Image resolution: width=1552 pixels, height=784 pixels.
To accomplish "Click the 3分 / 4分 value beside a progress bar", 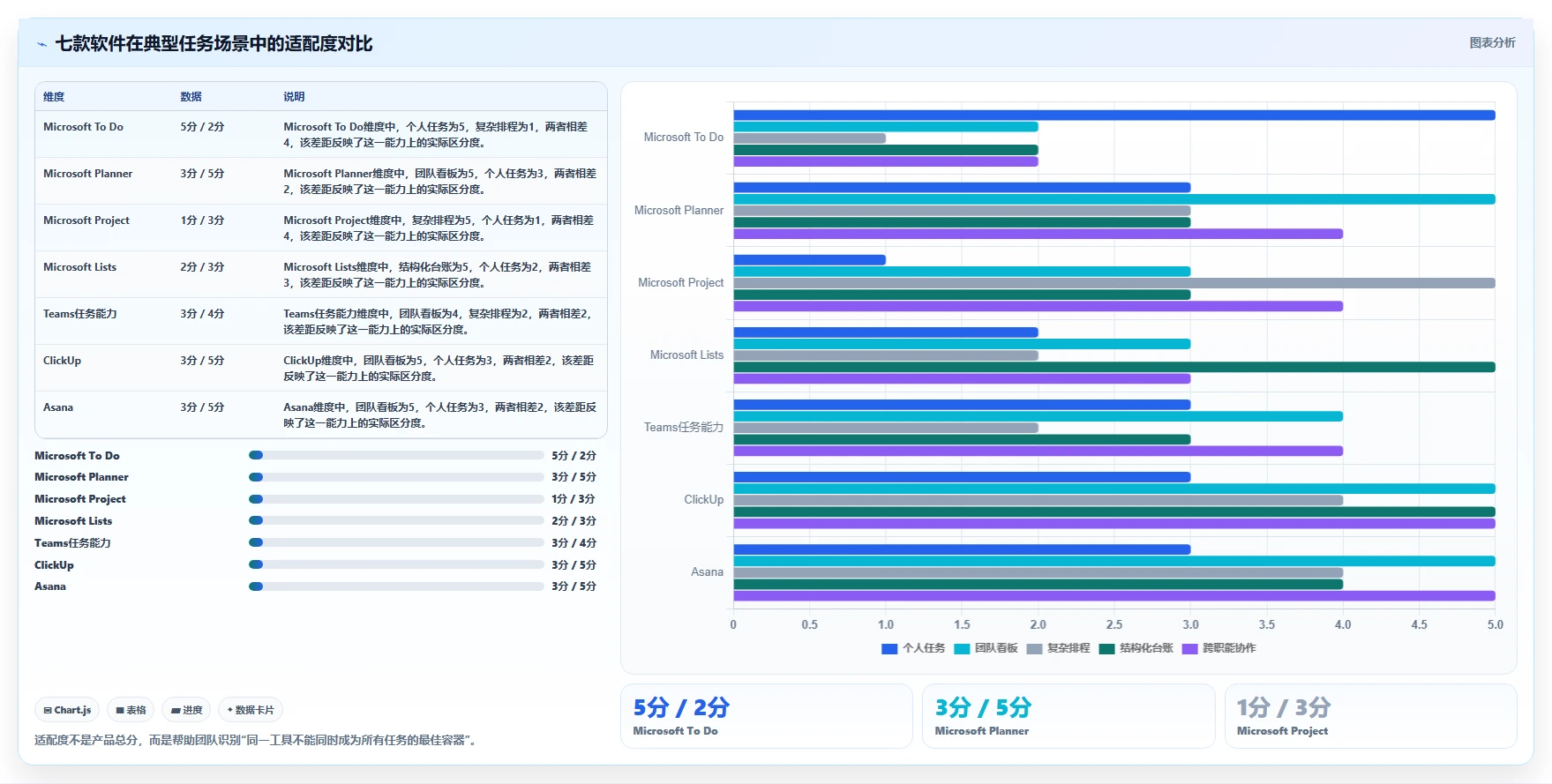I will (x=574, y=543).
